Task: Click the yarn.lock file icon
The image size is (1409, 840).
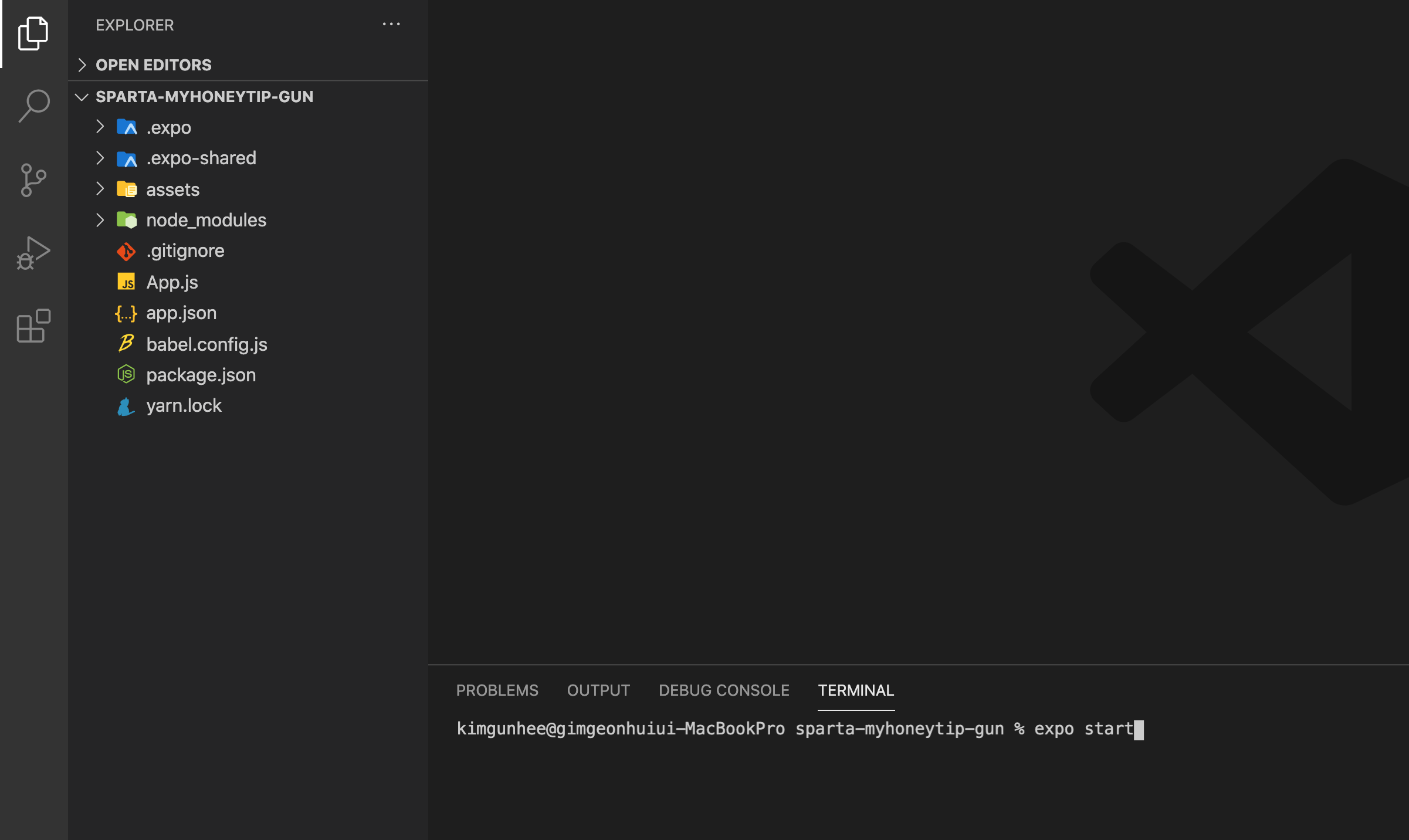Action: click(126, 406)
